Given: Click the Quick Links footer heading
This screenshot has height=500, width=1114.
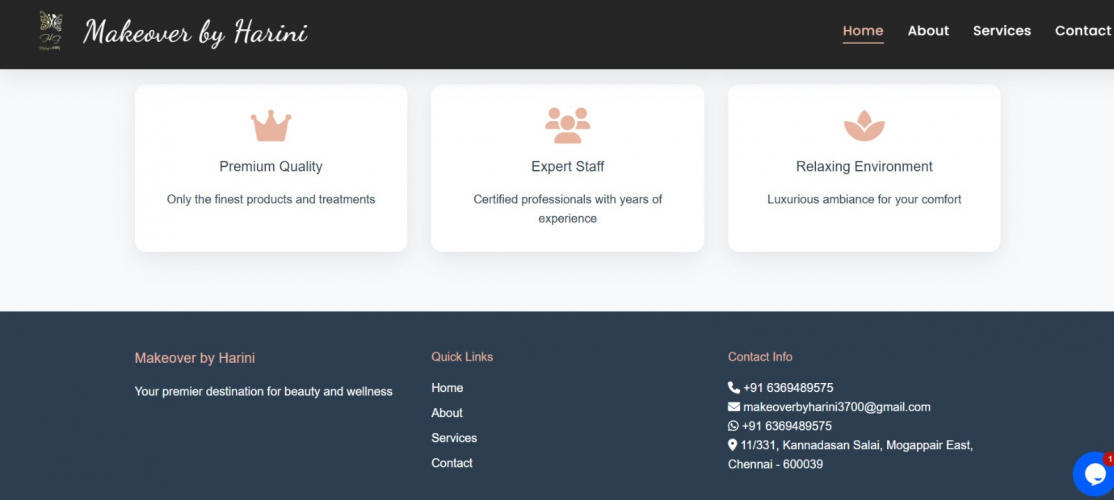Looking at the screenshot, I should (x=462, y=357).
